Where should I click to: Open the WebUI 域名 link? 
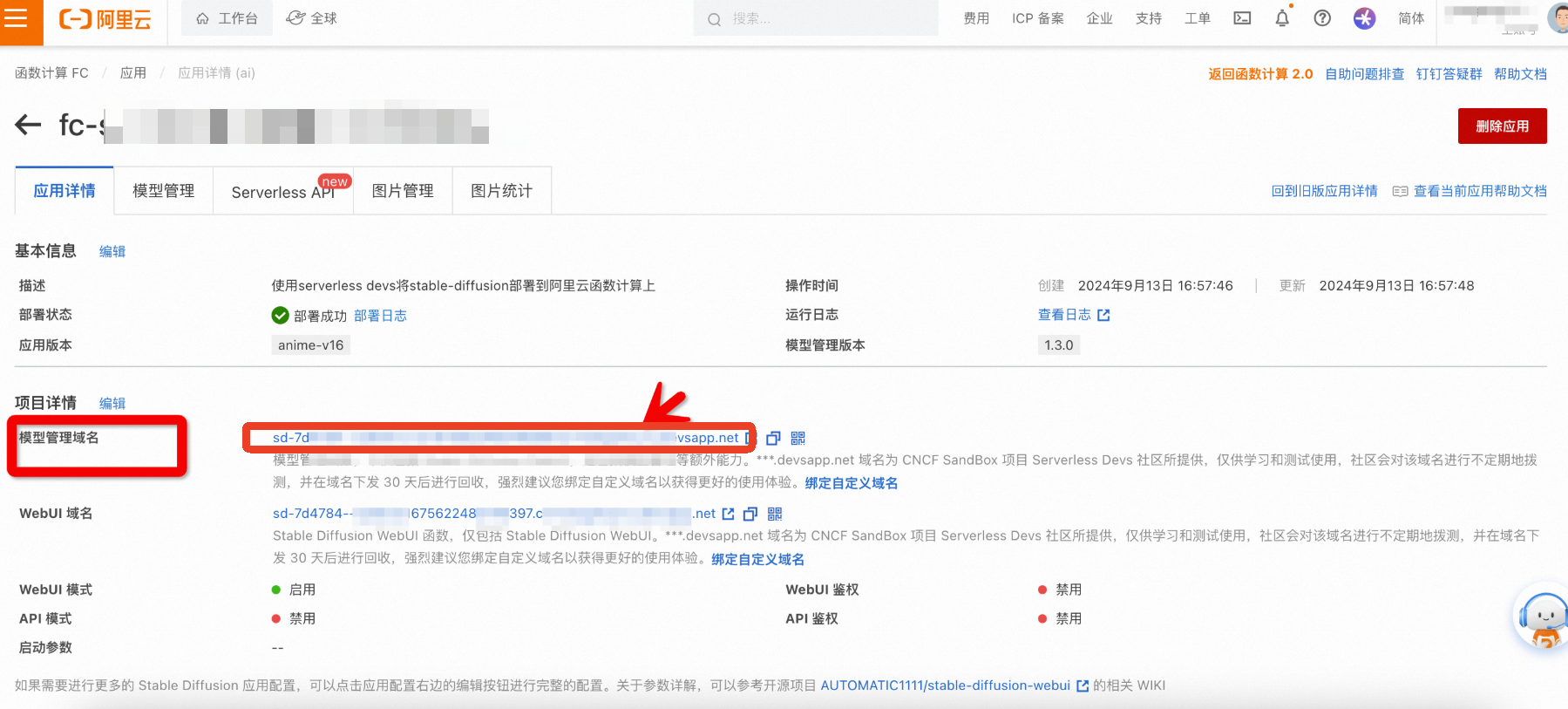(494, 514)
